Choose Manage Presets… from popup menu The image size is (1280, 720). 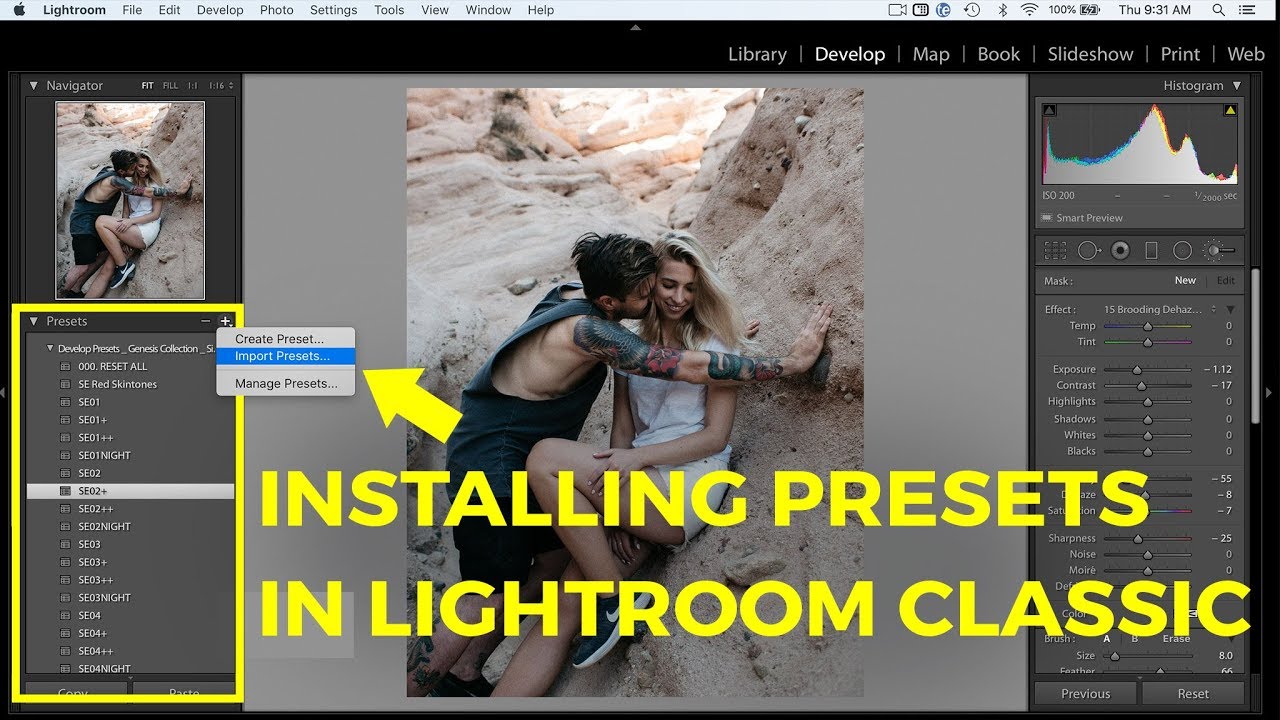[285, 383]
